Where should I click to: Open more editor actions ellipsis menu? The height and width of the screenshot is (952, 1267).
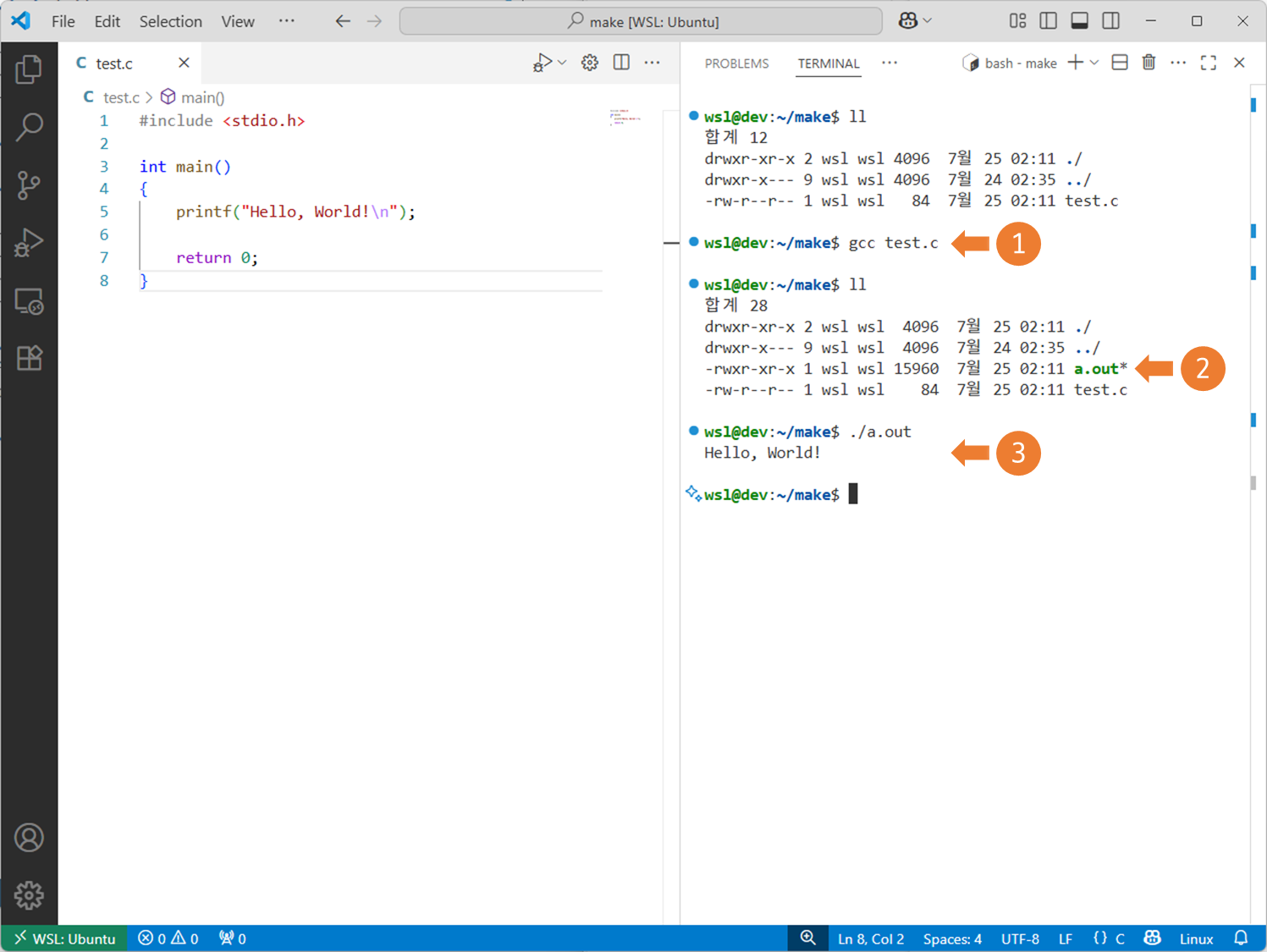(x=652, y=63)
